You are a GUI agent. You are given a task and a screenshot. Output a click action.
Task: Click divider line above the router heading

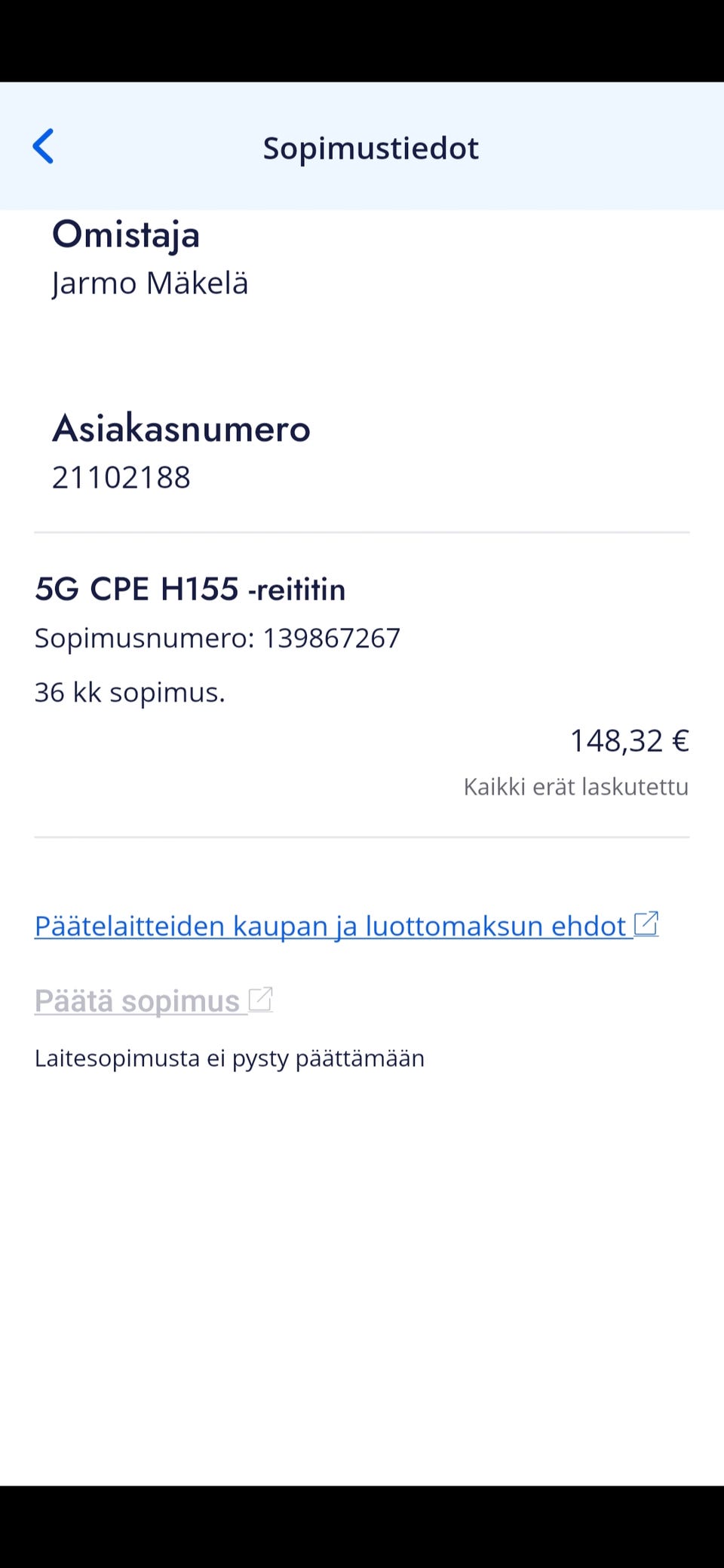pyautogui.click(x=362, y=532)
